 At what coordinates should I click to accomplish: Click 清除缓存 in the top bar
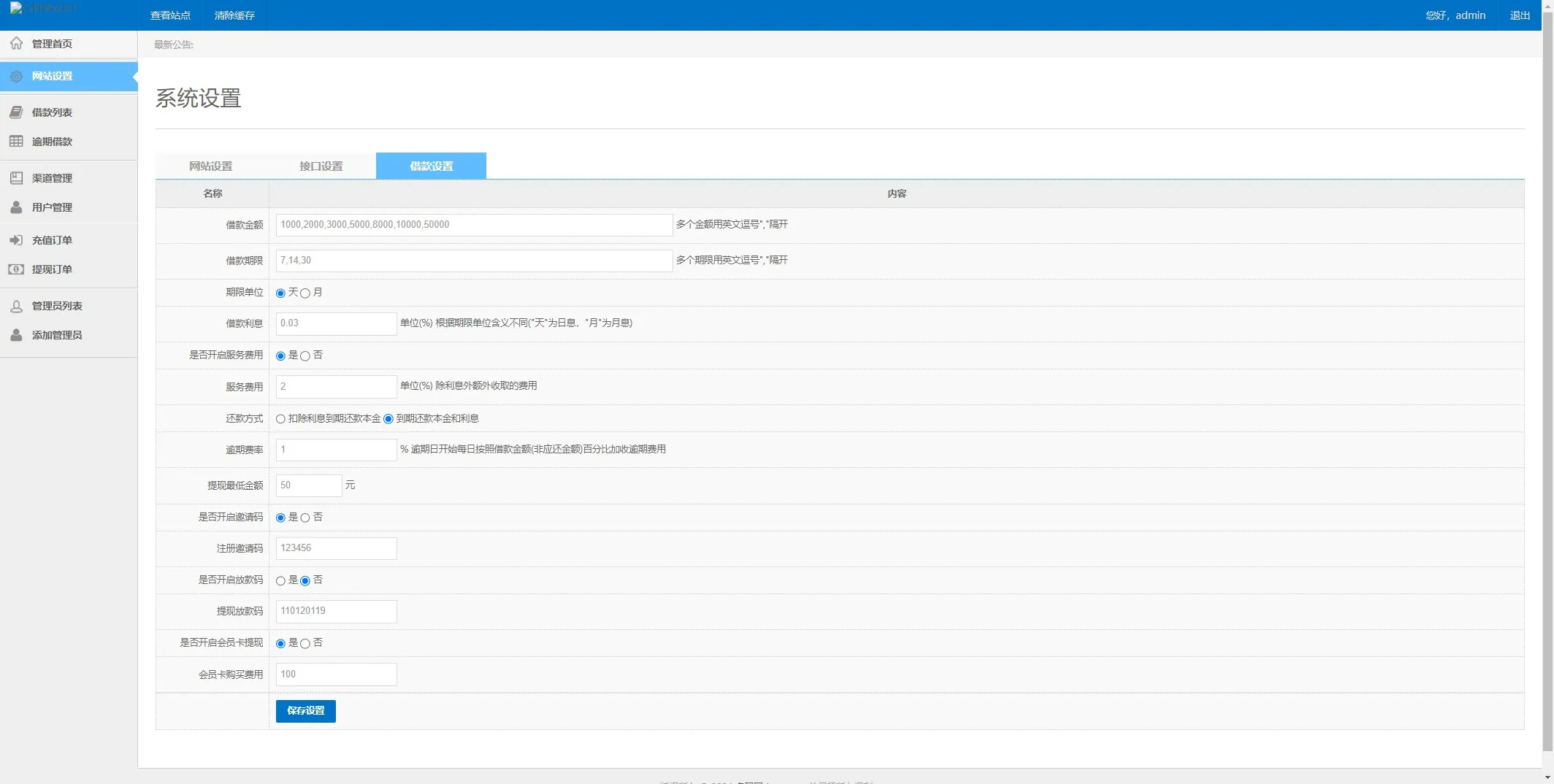tap(234, 15)
